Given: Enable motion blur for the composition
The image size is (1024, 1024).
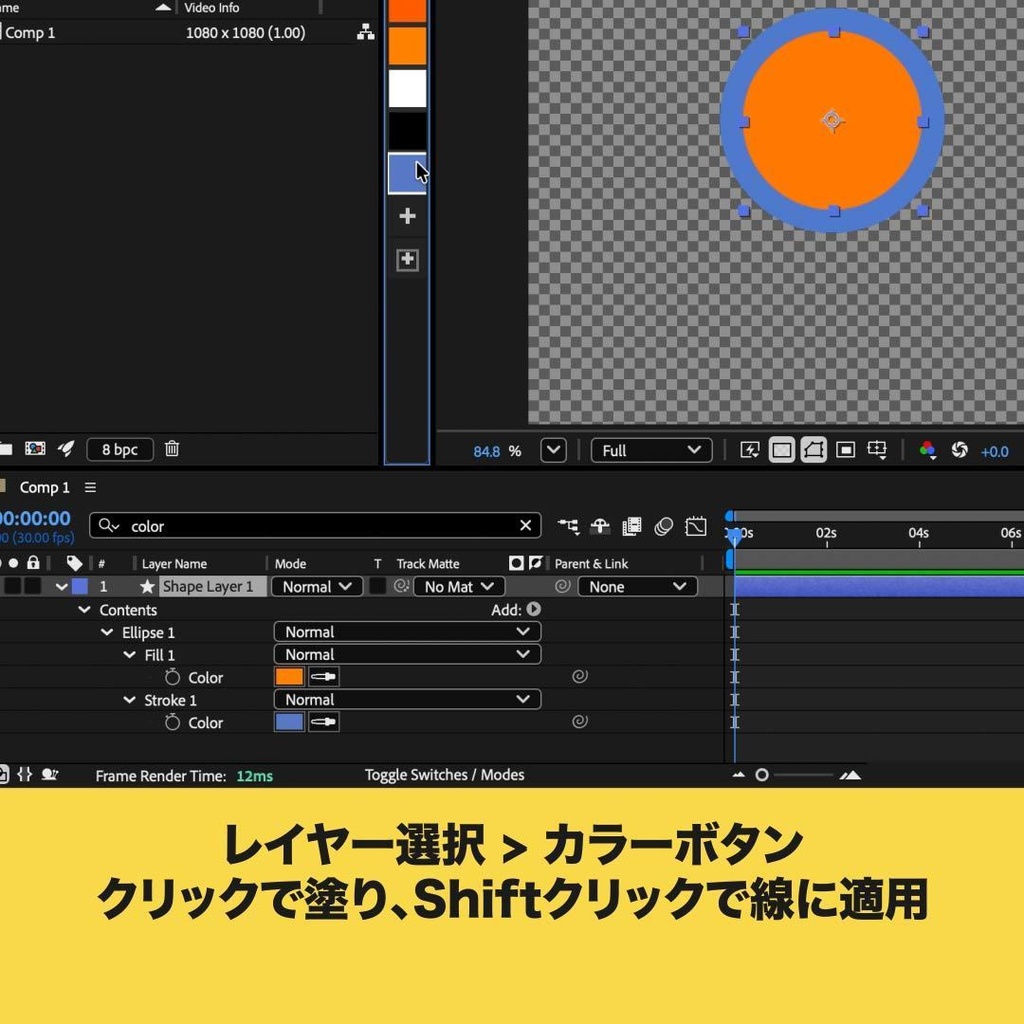Looking at the screenshot, I should click(x=663, y=525).
